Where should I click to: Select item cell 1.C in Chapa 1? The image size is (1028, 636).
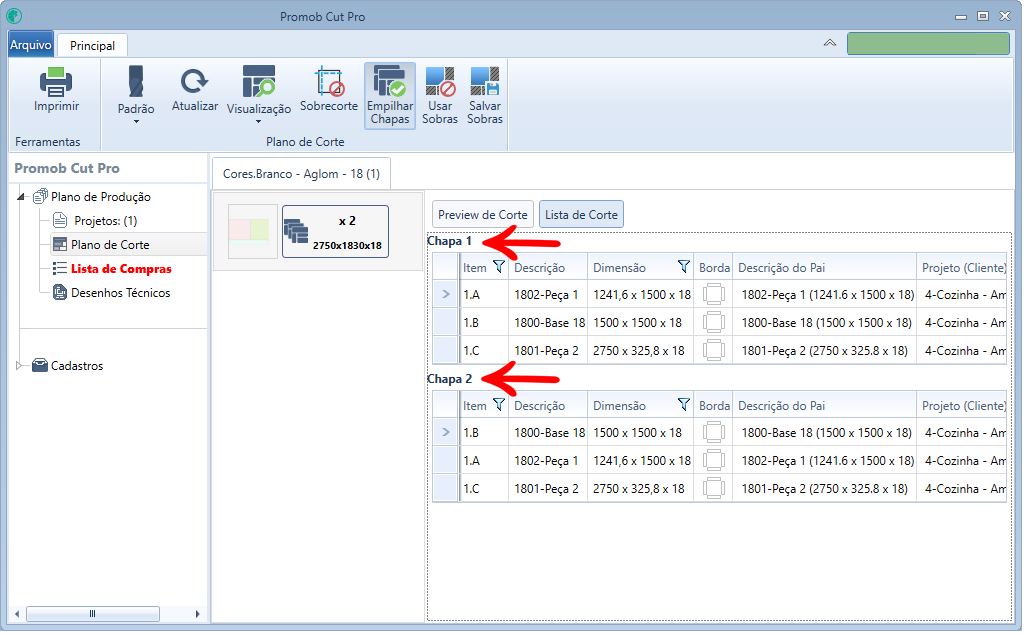[484, 351]
